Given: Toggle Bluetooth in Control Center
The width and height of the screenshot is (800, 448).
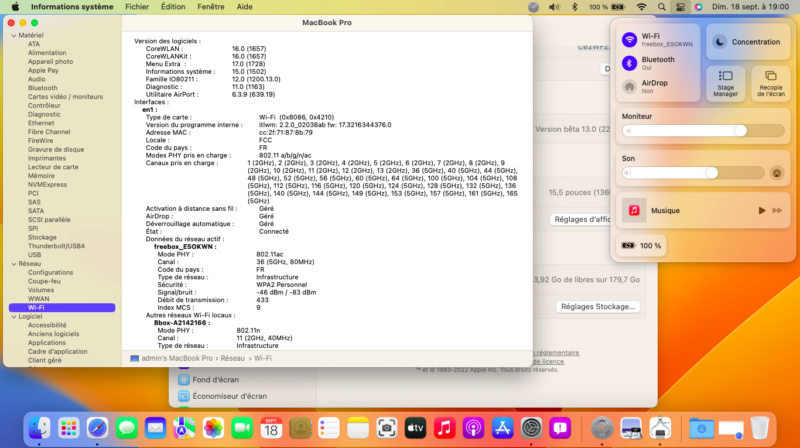Looking at the screenshot, I should (x=630, y=63).
